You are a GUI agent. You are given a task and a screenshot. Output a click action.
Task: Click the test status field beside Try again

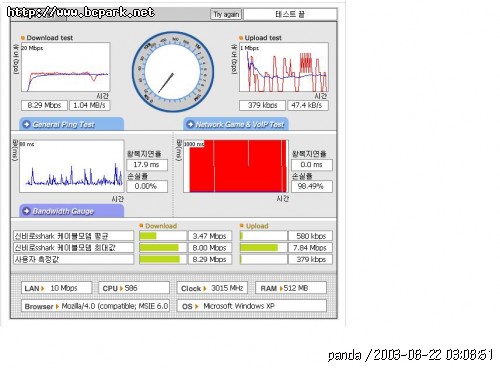290,14
